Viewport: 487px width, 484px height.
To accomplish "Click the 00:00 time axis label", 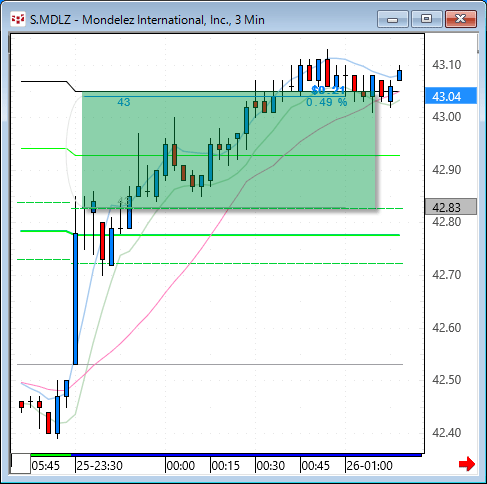I will tap(181, 466).
